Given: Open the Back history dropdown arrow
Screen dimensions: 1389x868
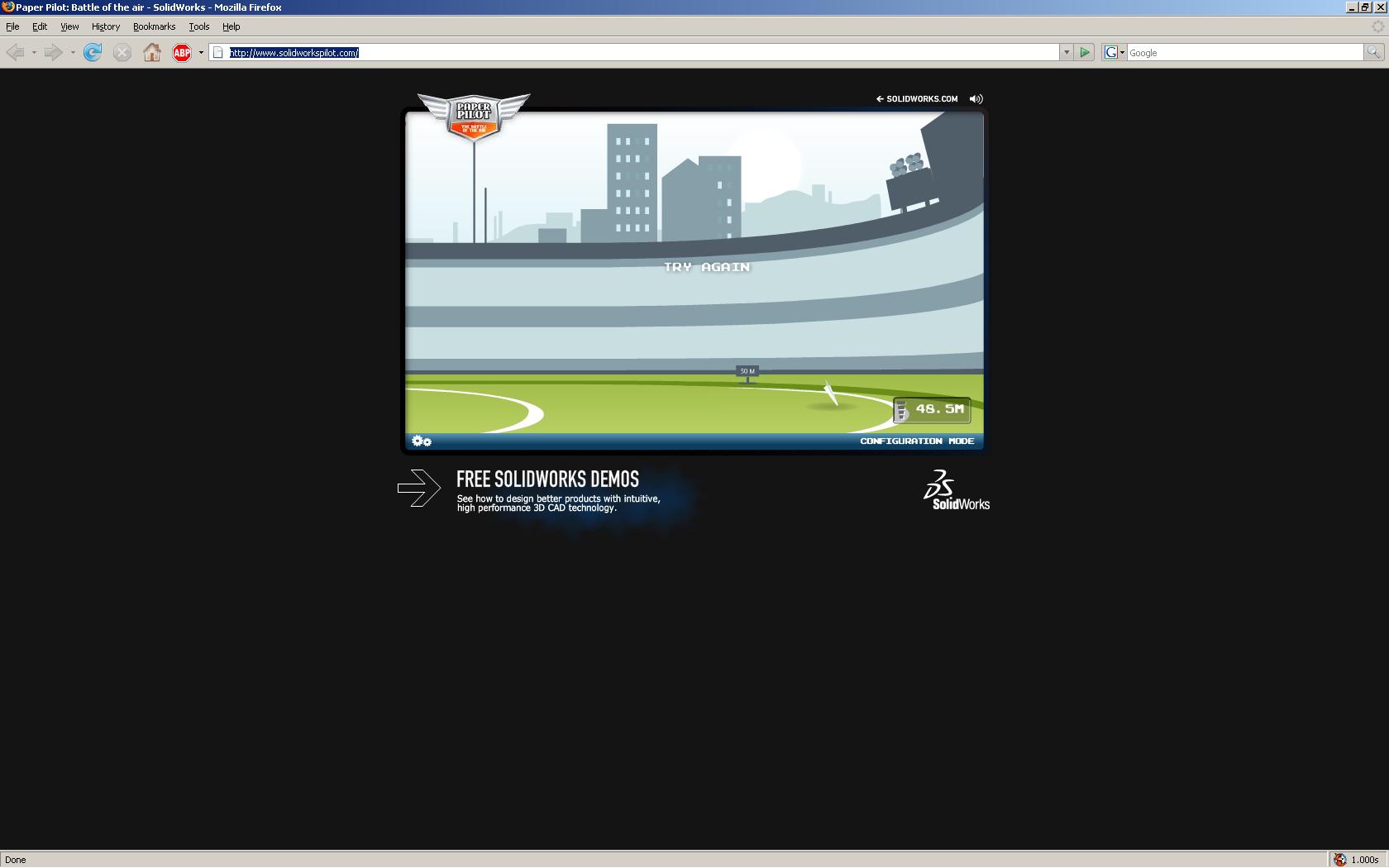Looking at the screenshot, I should (x=34, y=53).
